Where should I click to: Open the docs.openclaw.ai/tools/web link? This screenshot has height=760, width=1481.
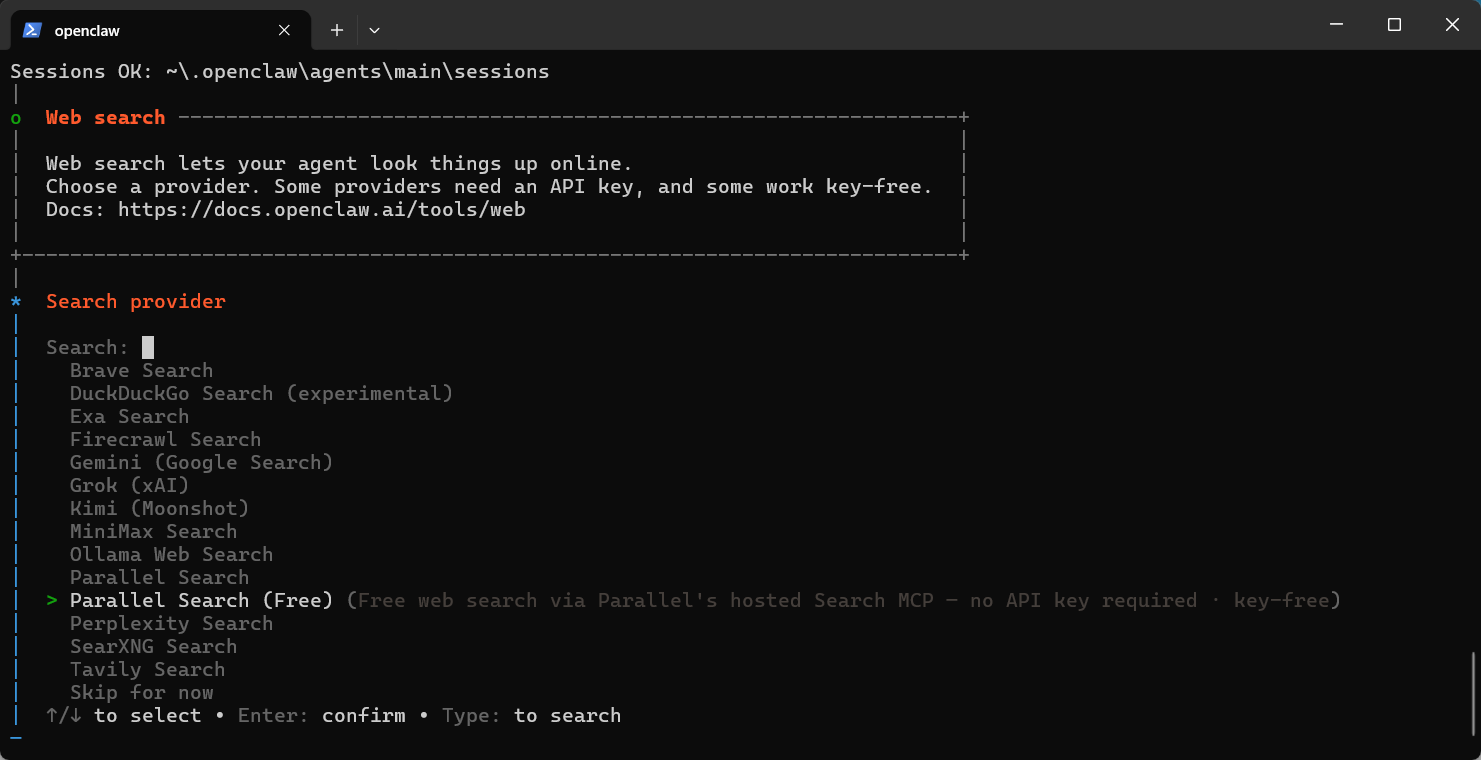coord(321,210)
